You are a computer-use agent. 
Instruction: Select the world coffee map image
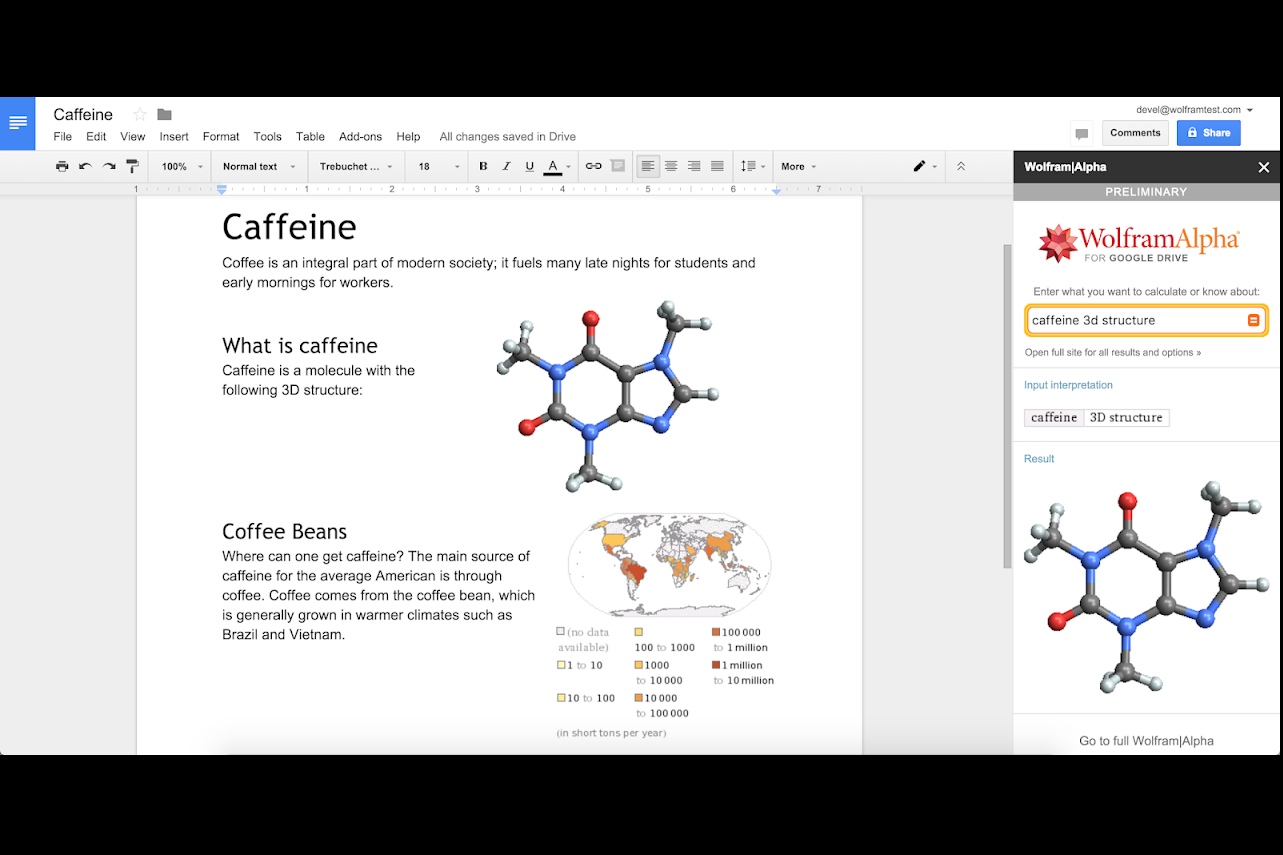pos(670,565)
